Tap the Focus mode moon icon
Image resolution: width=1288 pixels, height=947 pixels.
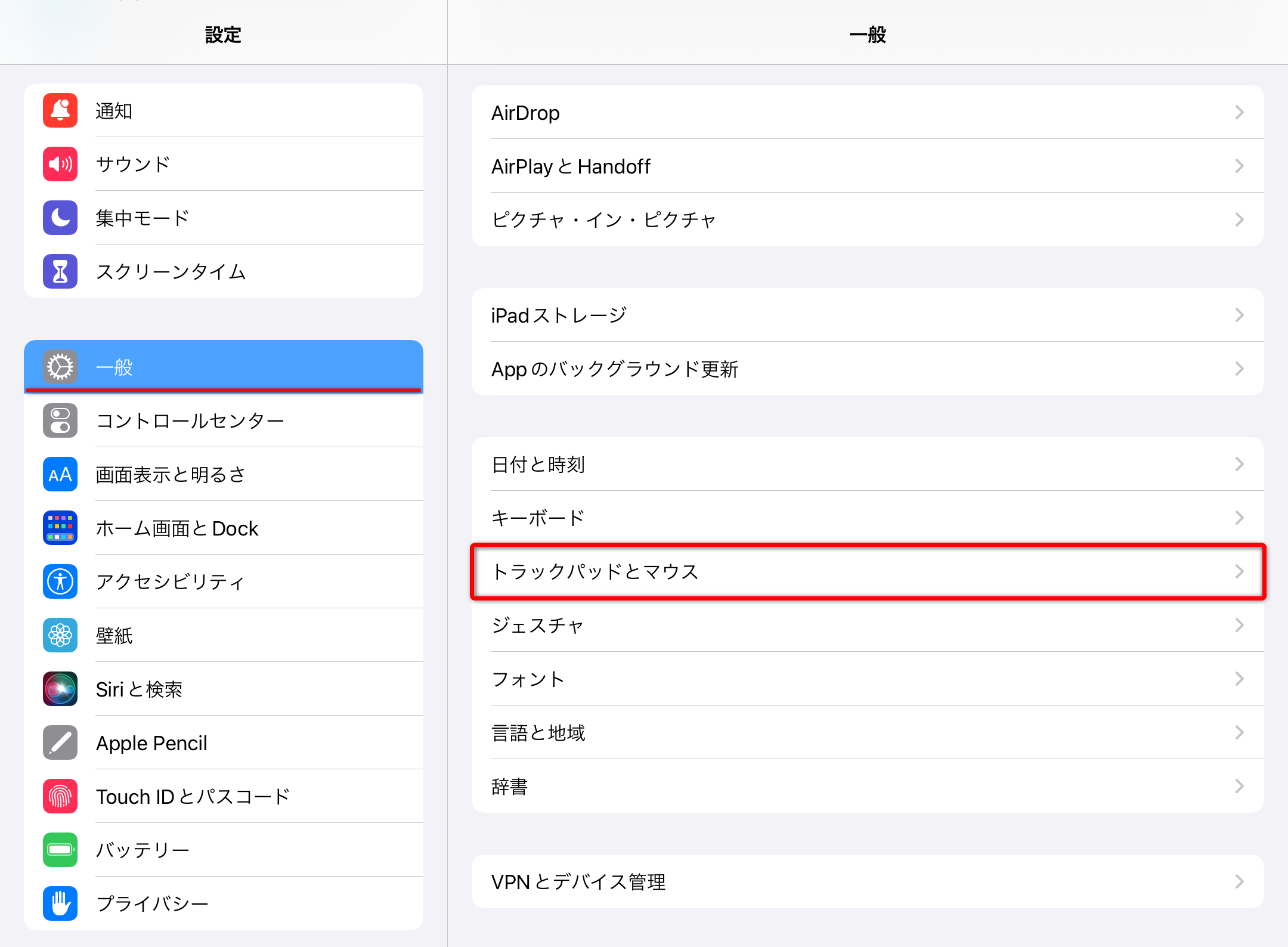click(x=60, y=218)
